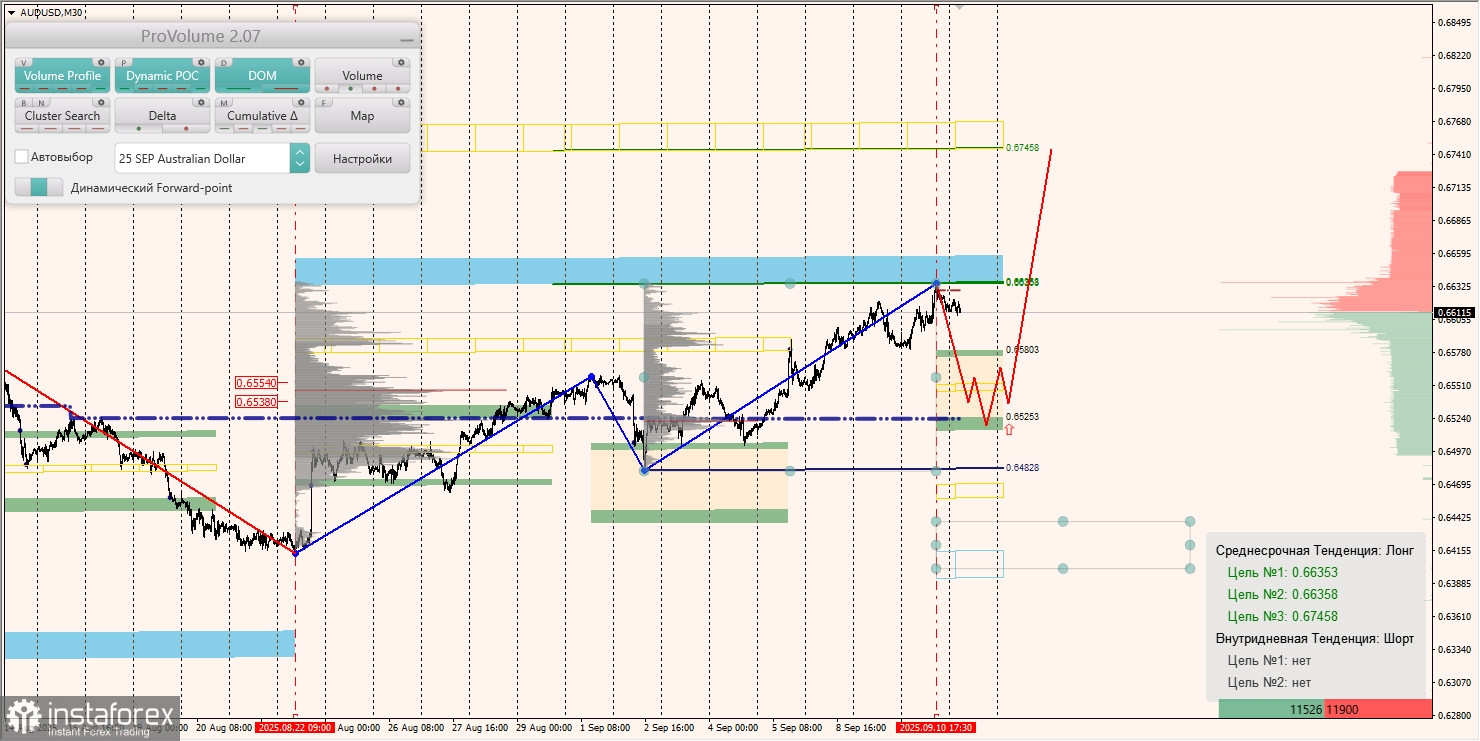This screenshot has width=1480, height=741.
Task: Open Map gear settings icon
Action: pos(401,102)
